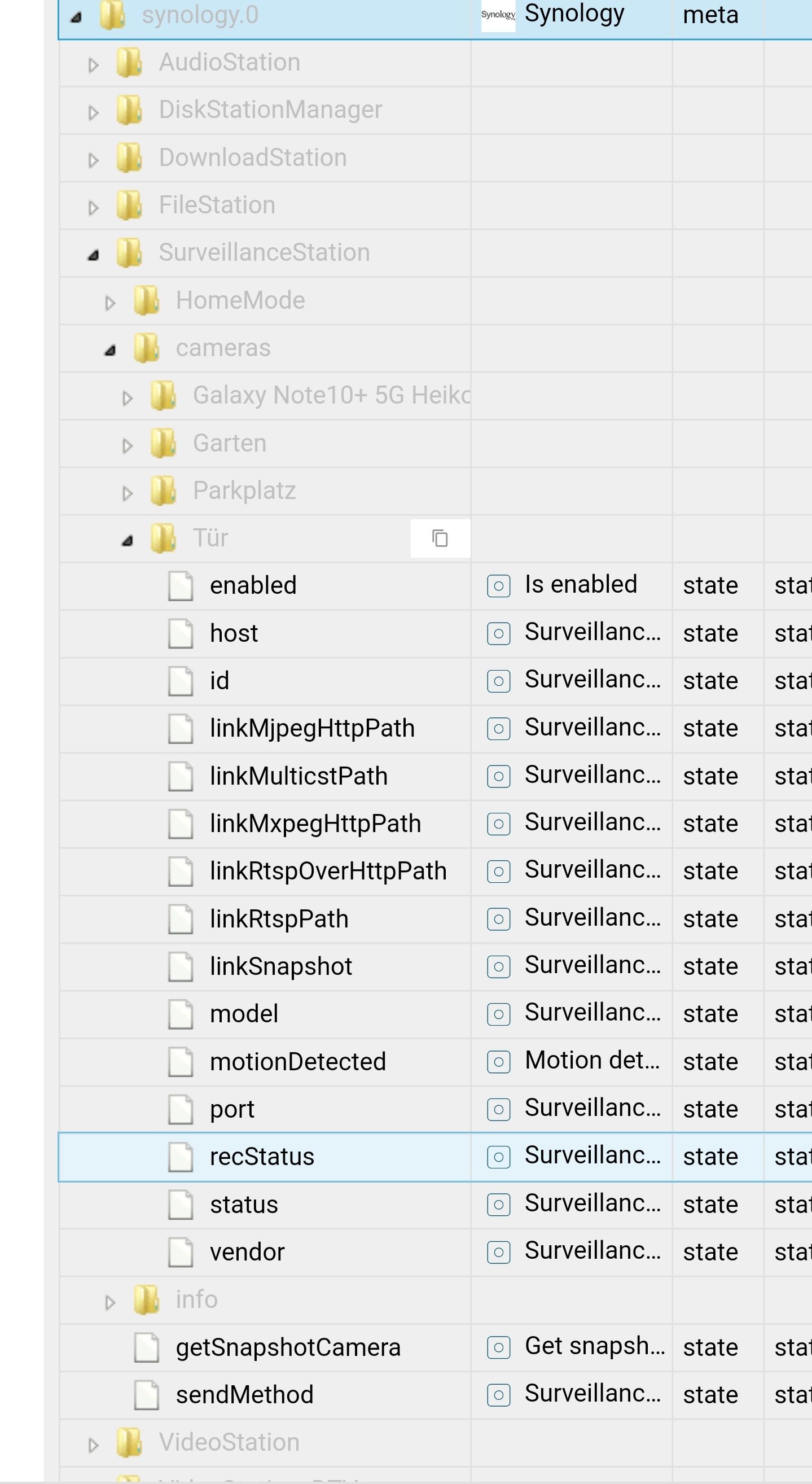This screenshot has height=1484, width=812.
Task: Expand the Garten camera folder
Action: 128,446
